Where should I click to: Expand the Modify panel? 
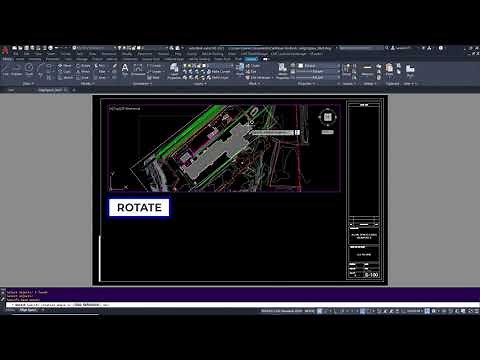88,84
